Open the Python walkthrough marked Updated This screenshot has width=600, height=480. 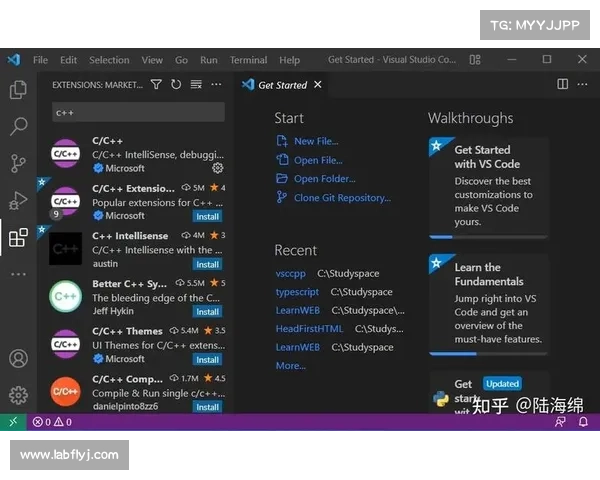click(x=489, y=392)
